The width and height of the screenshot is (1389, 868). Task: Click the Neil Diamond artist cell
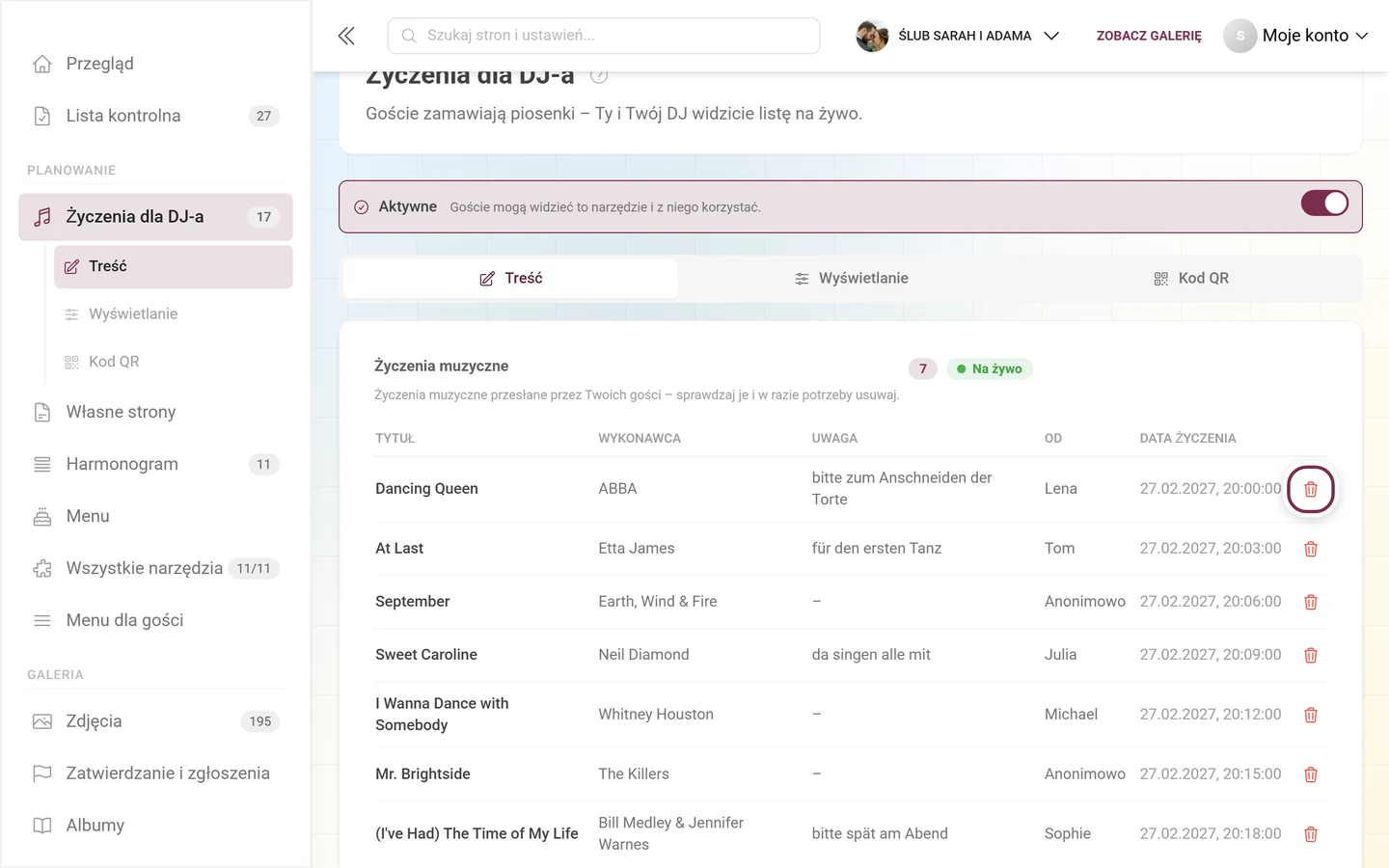(x=643, y=655)
